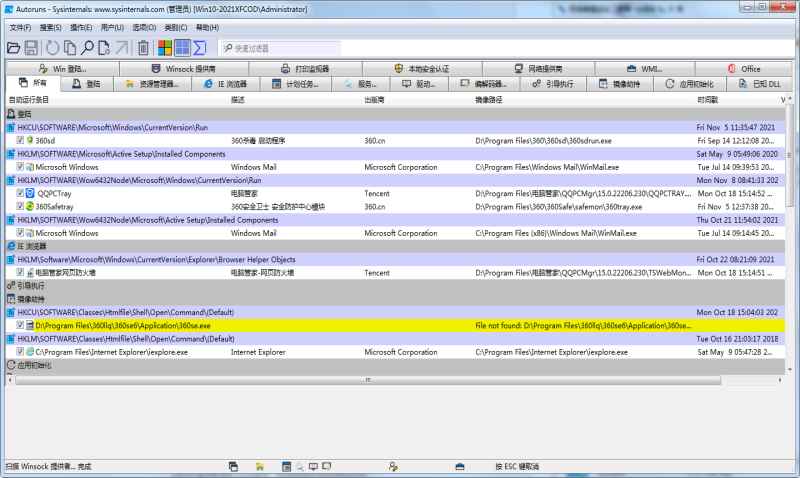Screen dimensions: 800x478
Task: Click the document properties toolbar icon
Action: pyautogui.click(x=104, y=48)
